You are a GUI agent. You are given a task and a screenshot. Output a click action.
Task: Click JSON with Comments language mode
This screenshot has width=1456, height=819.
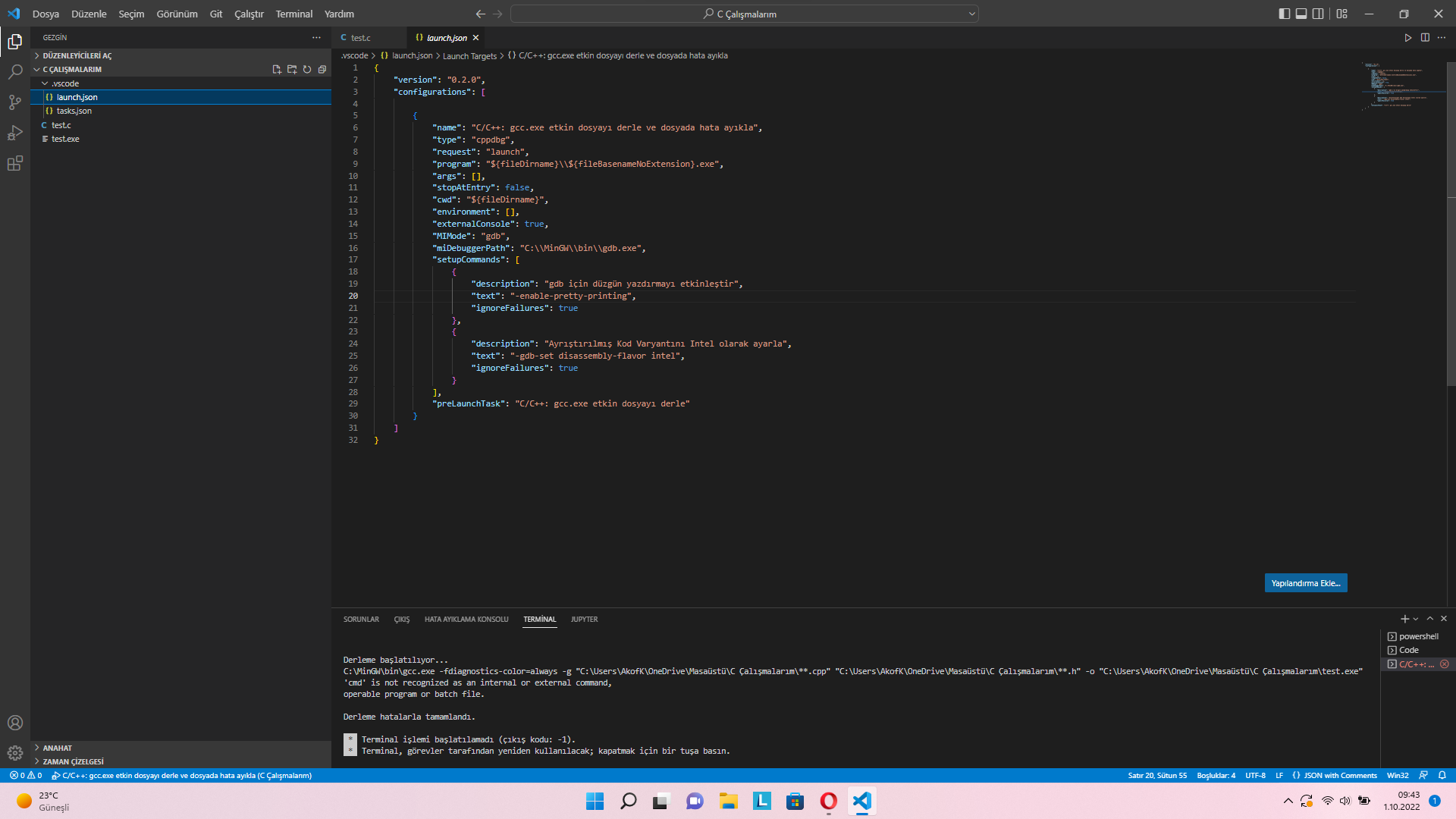[x=1339, y=776]
